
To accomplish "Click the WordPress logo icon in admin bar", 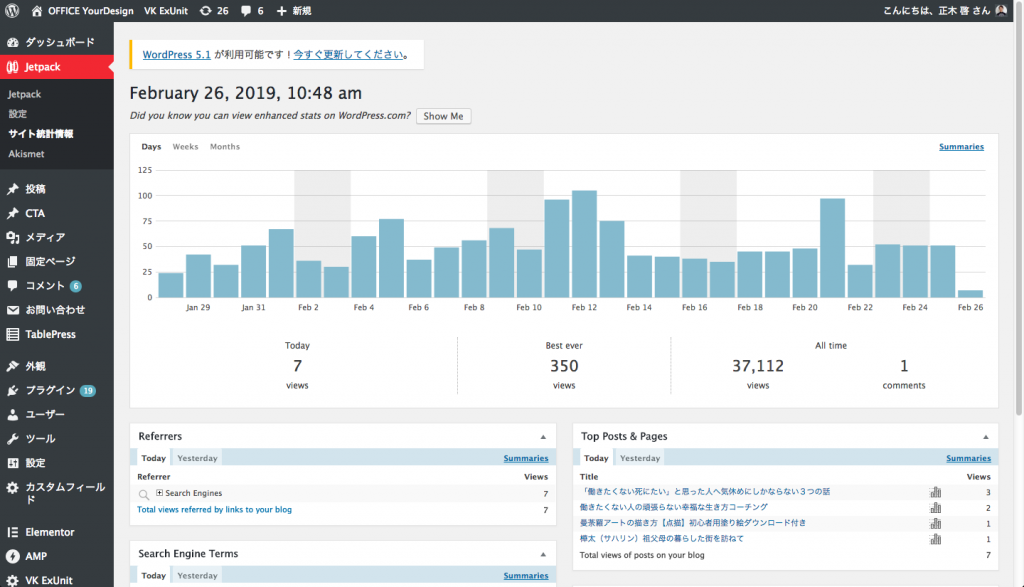I will (13, 11).
